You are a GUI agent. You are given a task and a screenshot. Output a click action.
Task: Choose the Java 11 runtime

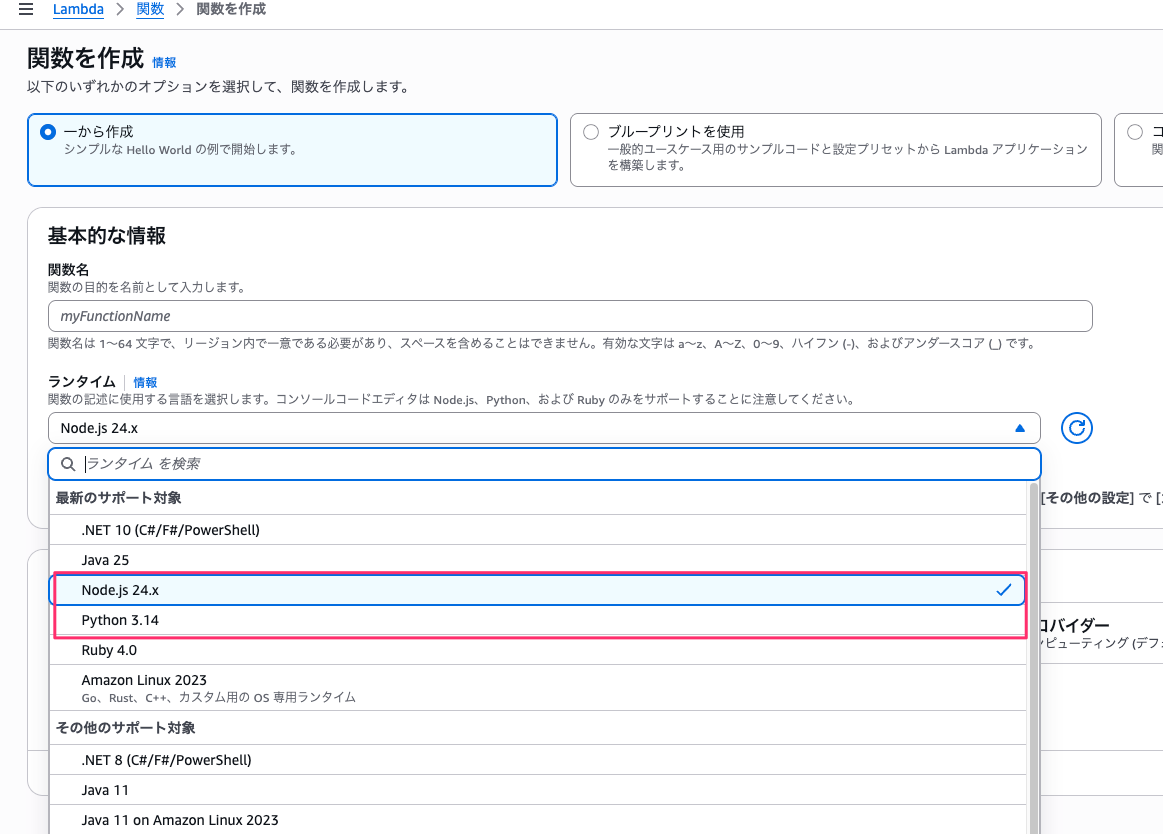pyautogui.click(x=538, y=790)
